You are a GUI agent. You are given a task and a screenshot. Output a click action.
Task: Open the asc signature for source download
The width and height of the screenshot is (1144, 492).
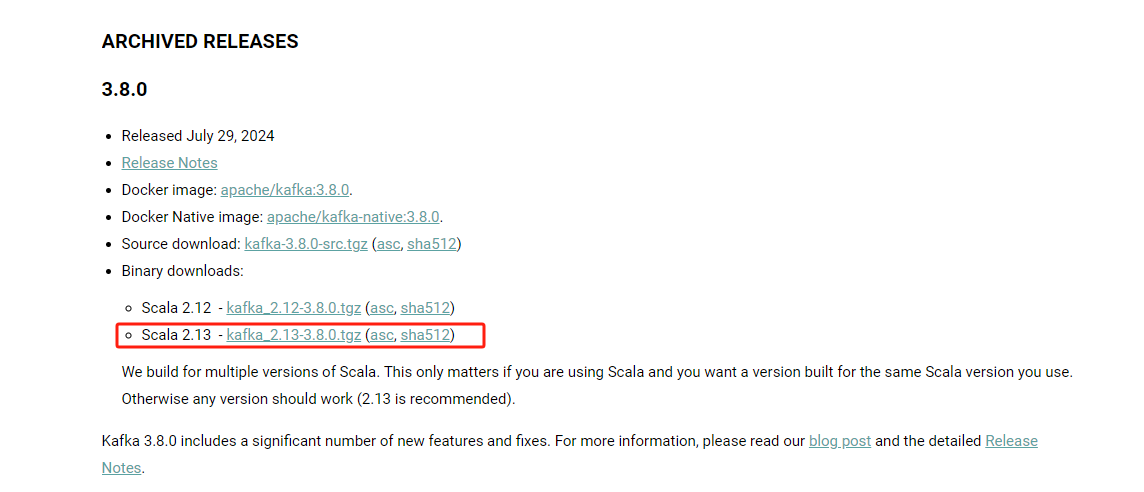(x=388, y=244)
